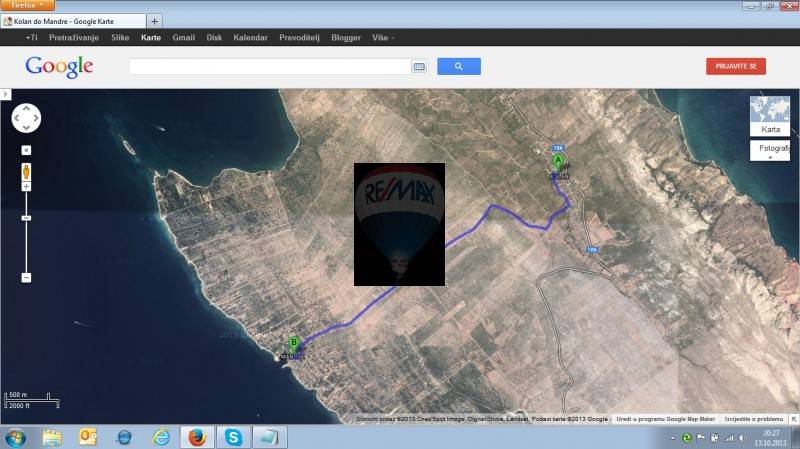Click green marker A on the map
800x449 pixels.
click(559, 160)
